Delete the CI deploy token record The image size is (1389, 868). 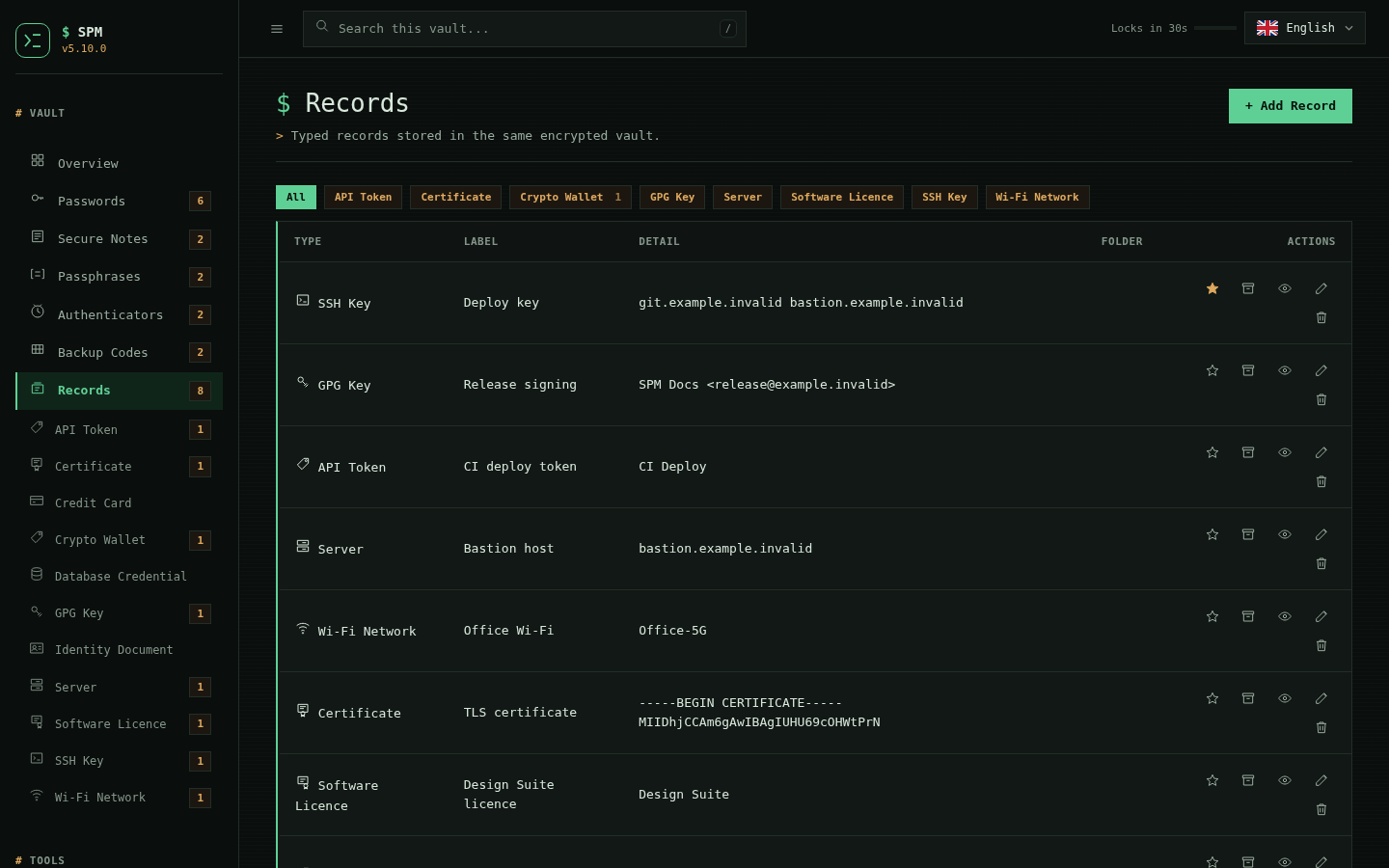click(x=1321, y=481)
